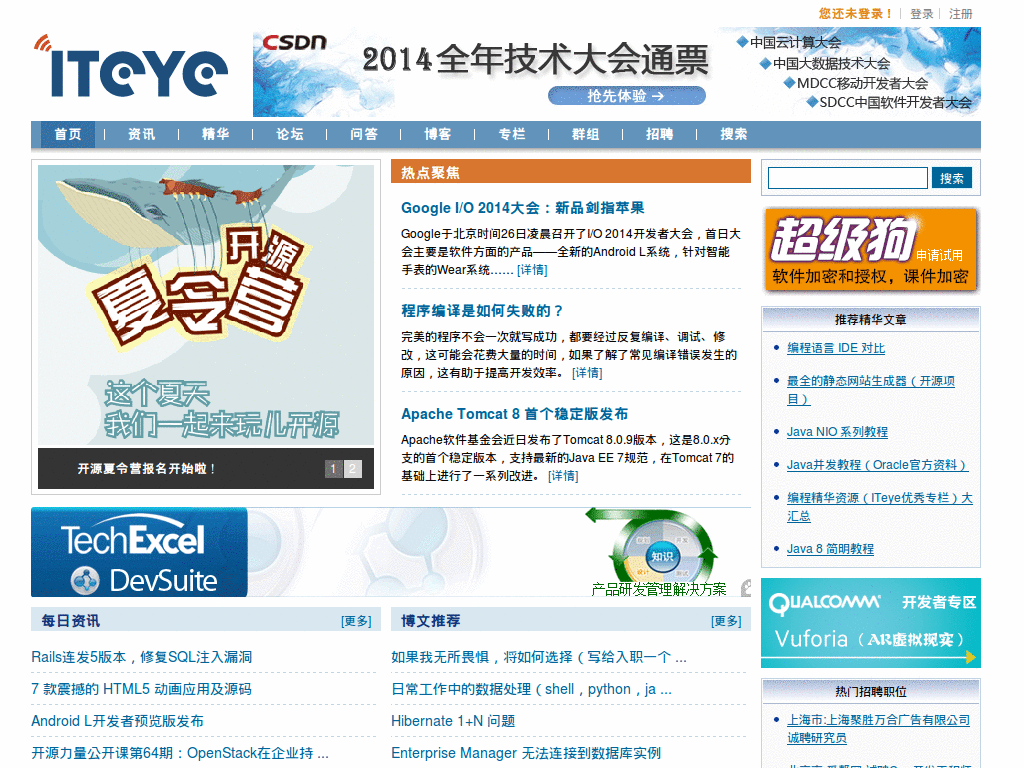Open Java NIO 系列教程 link
Screen dimensions: 1024x768
837,432
